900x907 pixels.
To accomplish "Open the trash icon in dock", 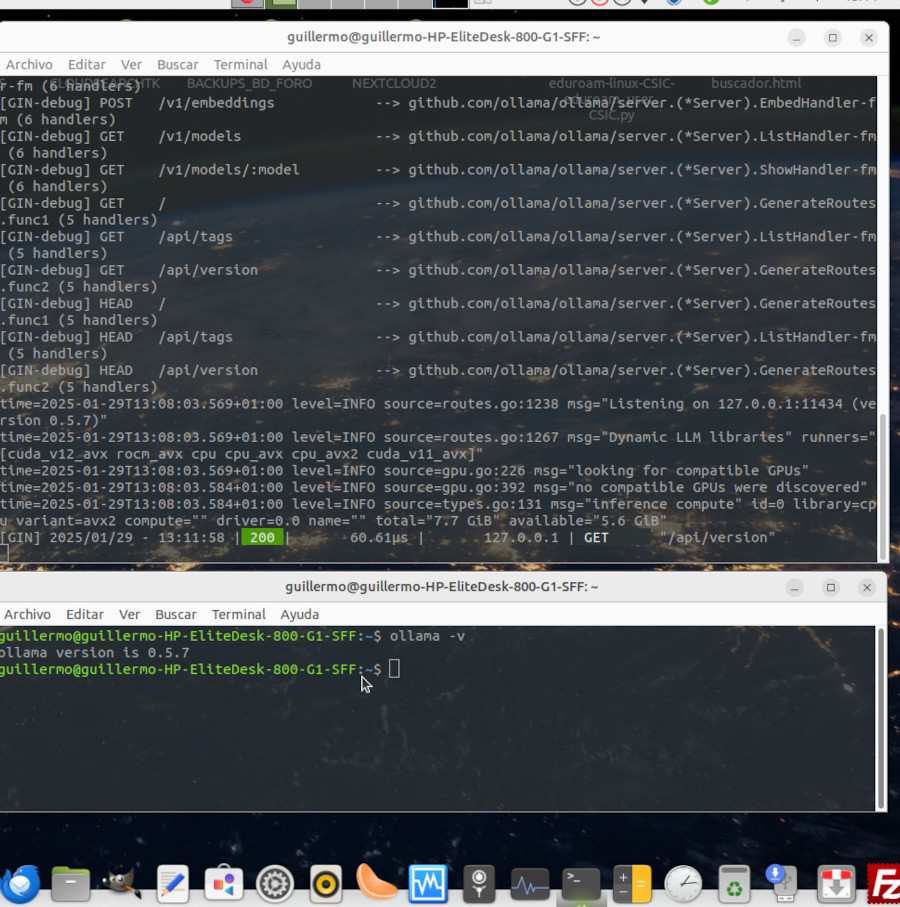I will (x=734, y=884).
